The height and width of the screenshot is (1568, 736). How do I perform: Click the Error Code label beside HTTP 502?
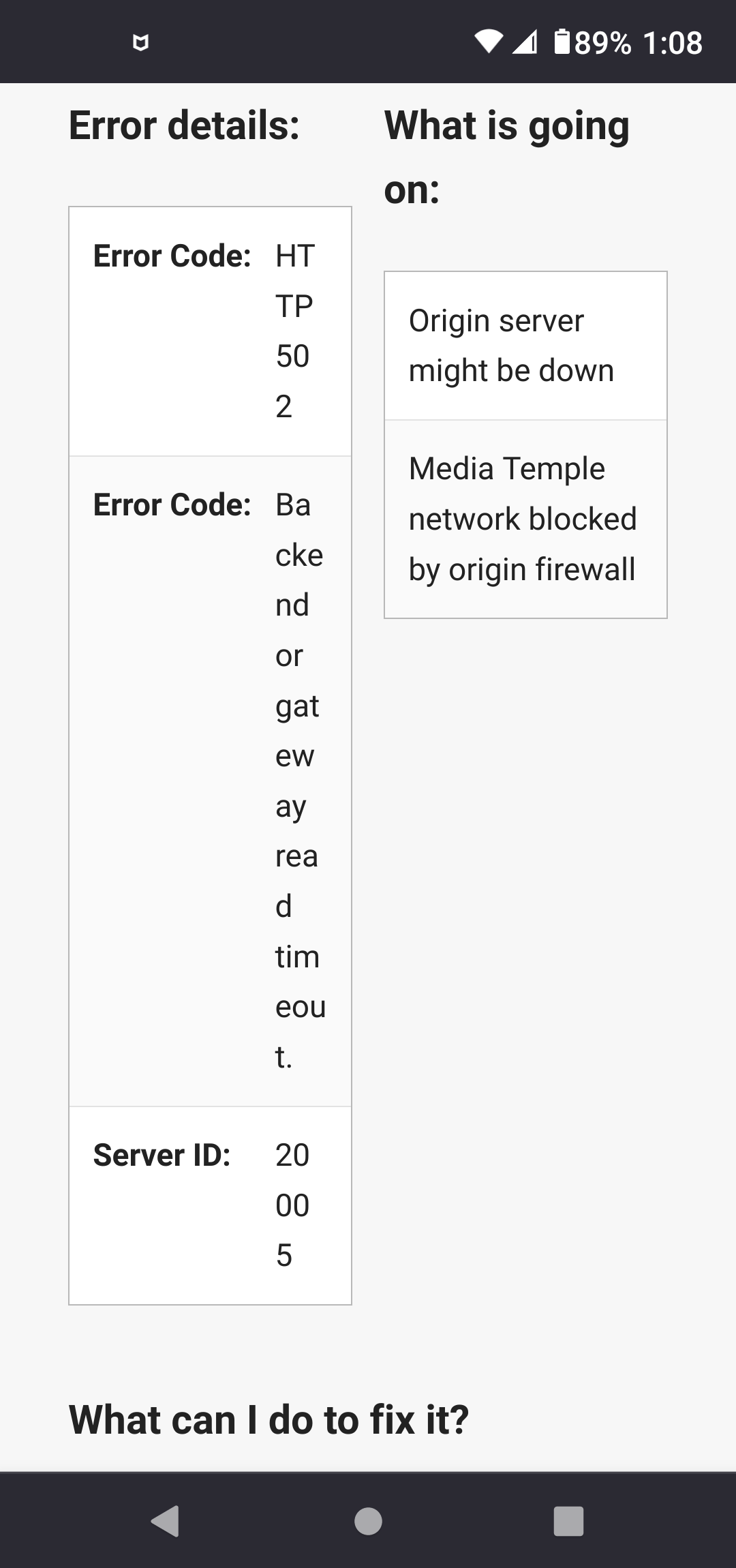click(x=172, y=256)
